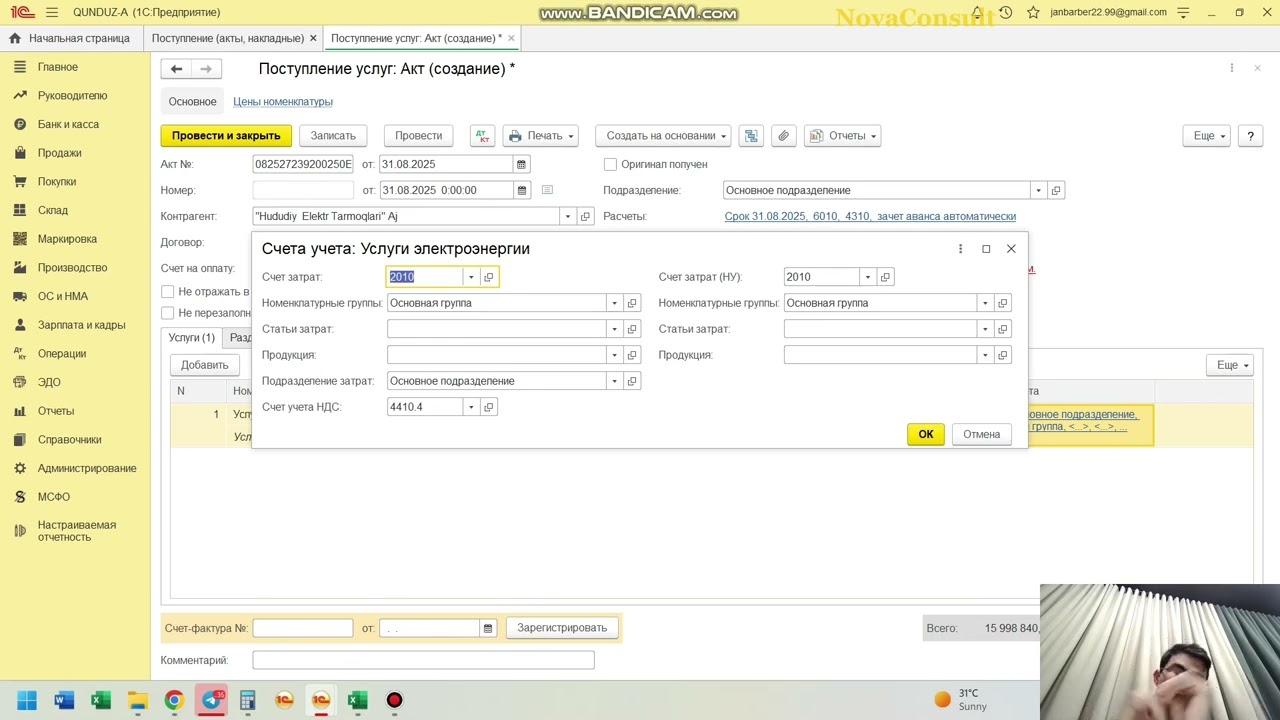The width and height of the screenshot is (1280, 720).
Task: Expand Подразделение затрат dropdown
Action: tap(614, 381)
